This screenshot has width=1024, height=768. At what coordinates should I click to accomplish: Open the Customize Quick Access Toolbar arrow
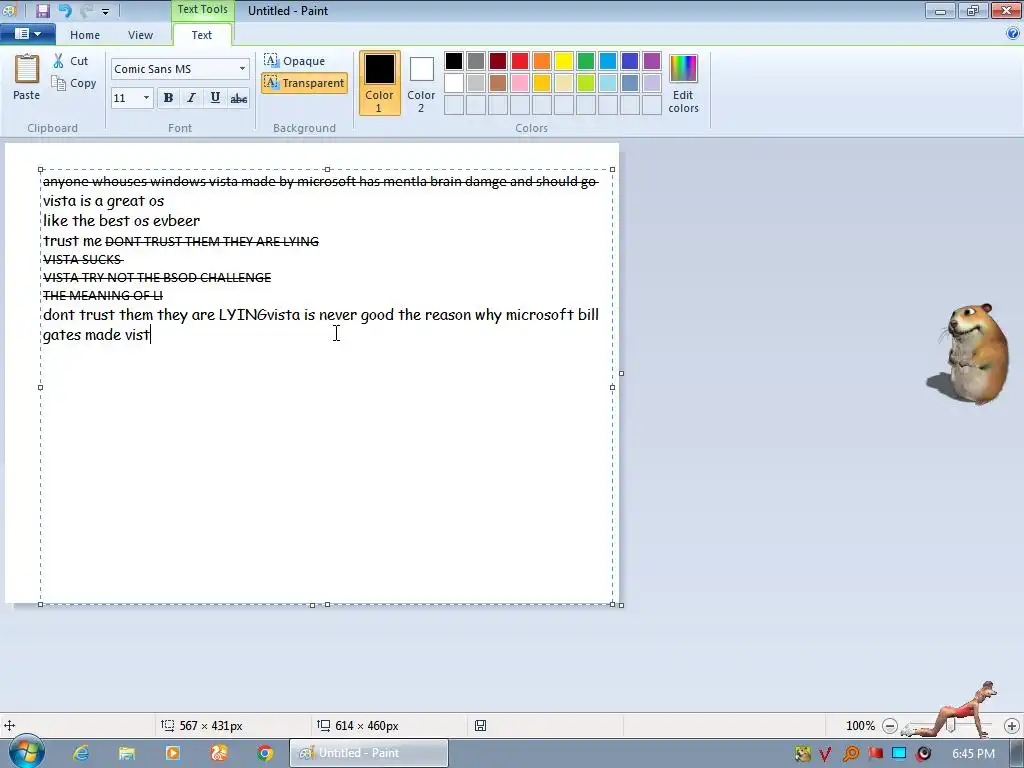pyautogui.click(x=105, y=11)
